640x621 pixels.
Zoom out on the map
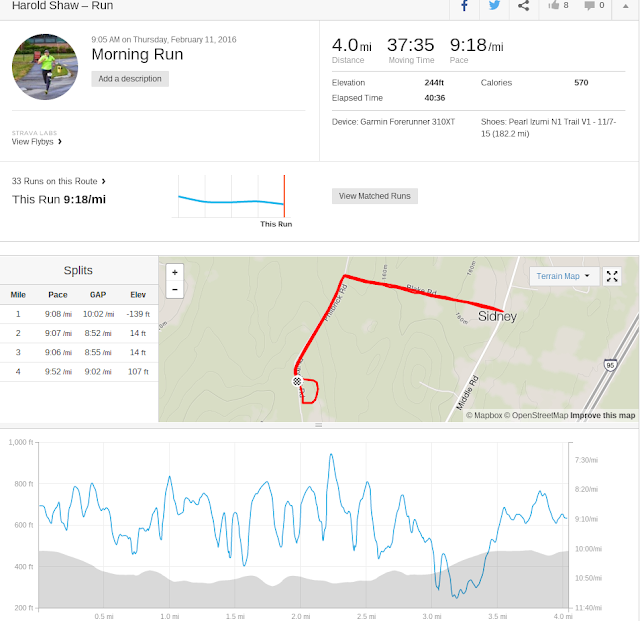coord(175,290)
